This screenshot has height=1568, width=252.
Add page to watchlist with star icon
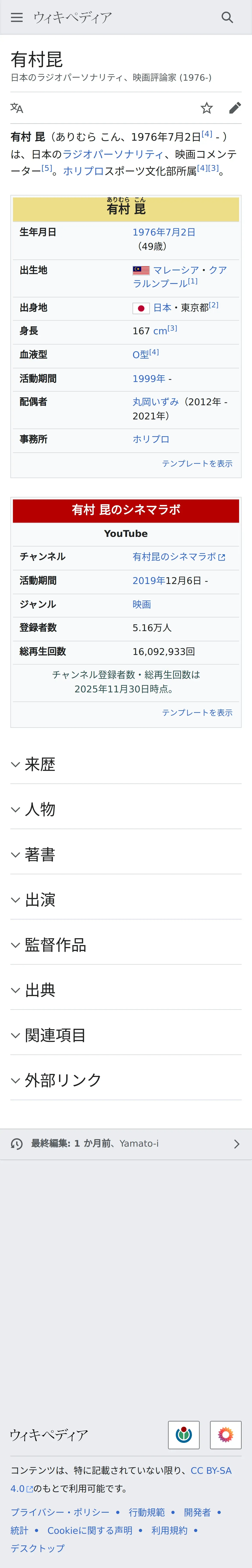click(x=207, y=108)
